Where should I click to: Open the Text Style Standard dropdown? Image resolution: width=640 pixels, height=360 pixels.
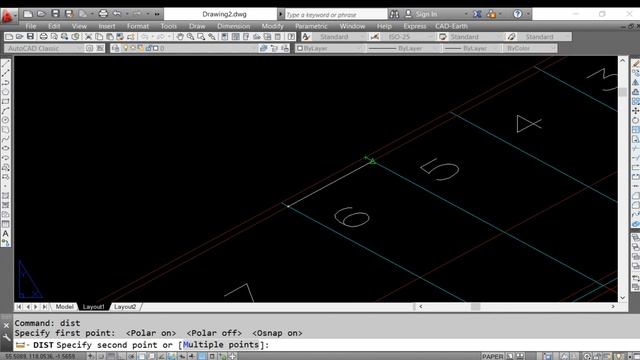point(339,37)
